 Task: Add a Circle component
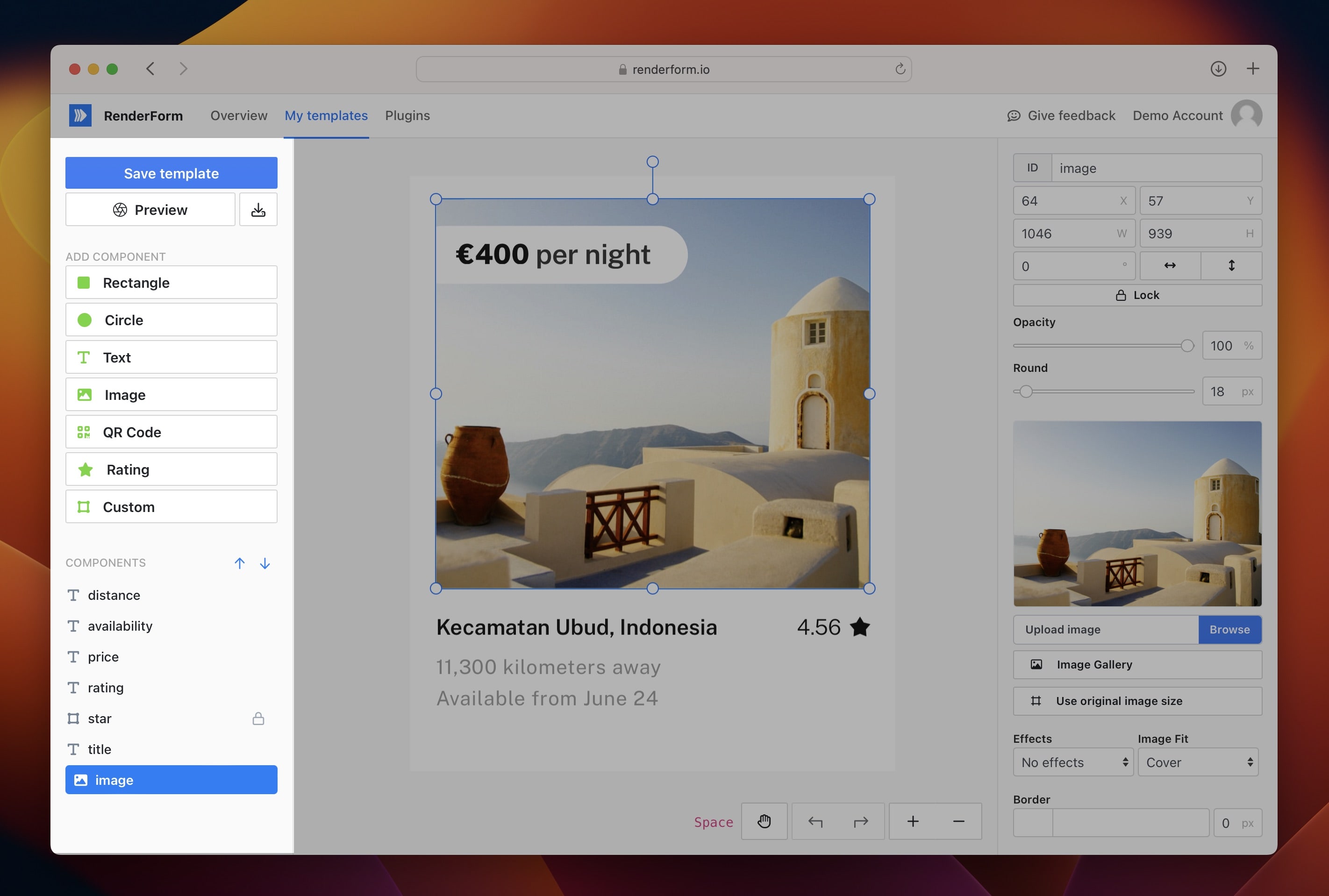pyautogui.click(x=171, y=320)
